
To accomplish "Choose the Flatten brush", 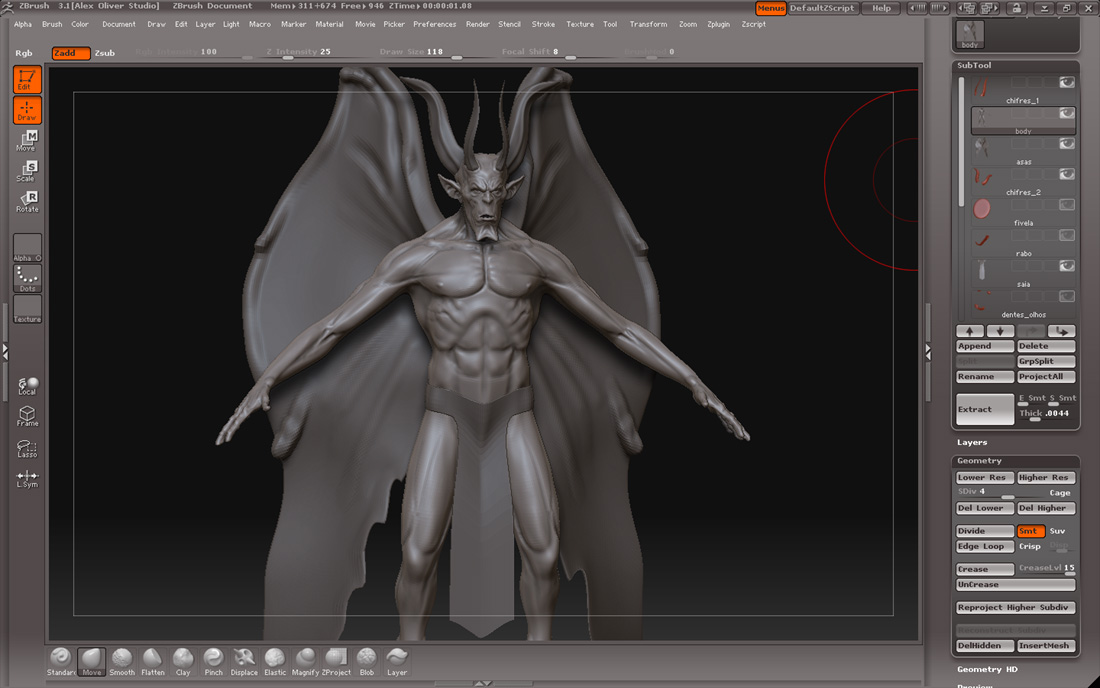I will (x=152, y=661).
